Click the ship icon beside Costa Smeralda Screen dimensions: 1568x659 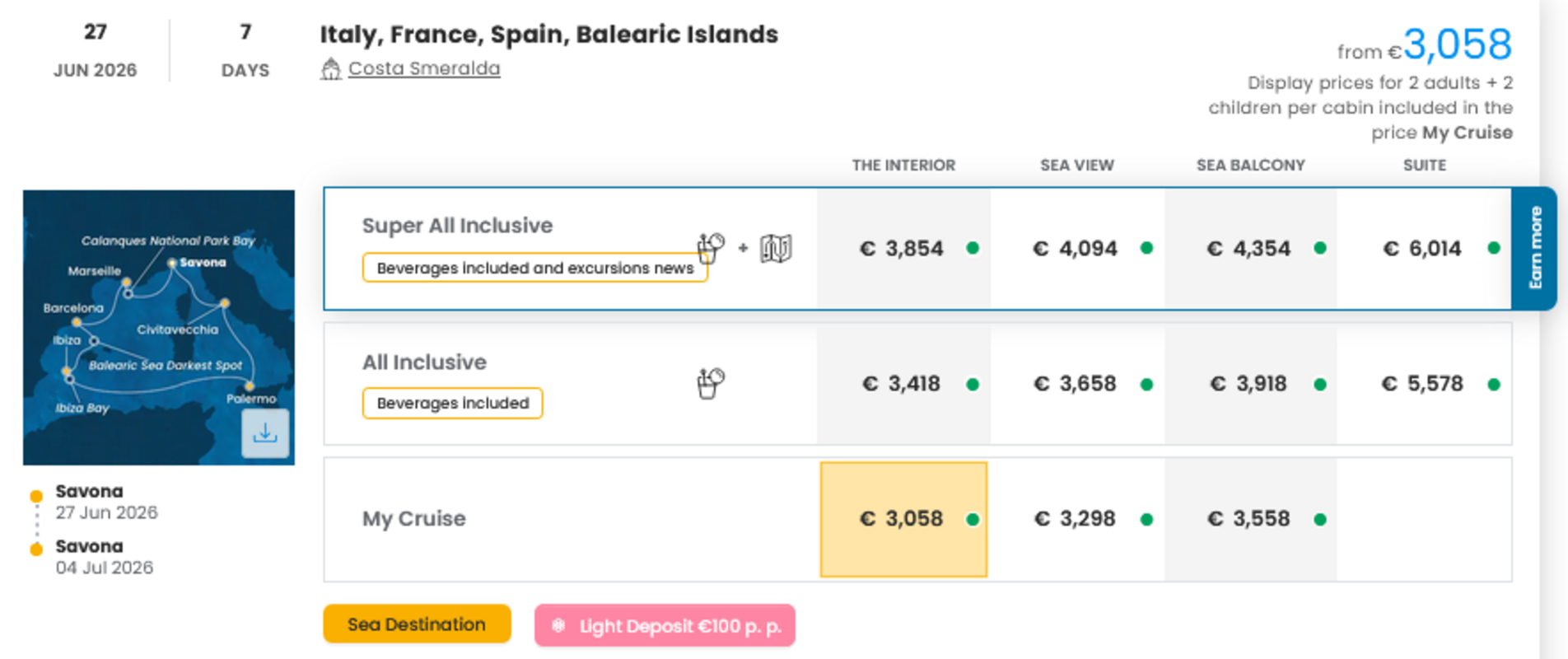(x=330, y=69)
